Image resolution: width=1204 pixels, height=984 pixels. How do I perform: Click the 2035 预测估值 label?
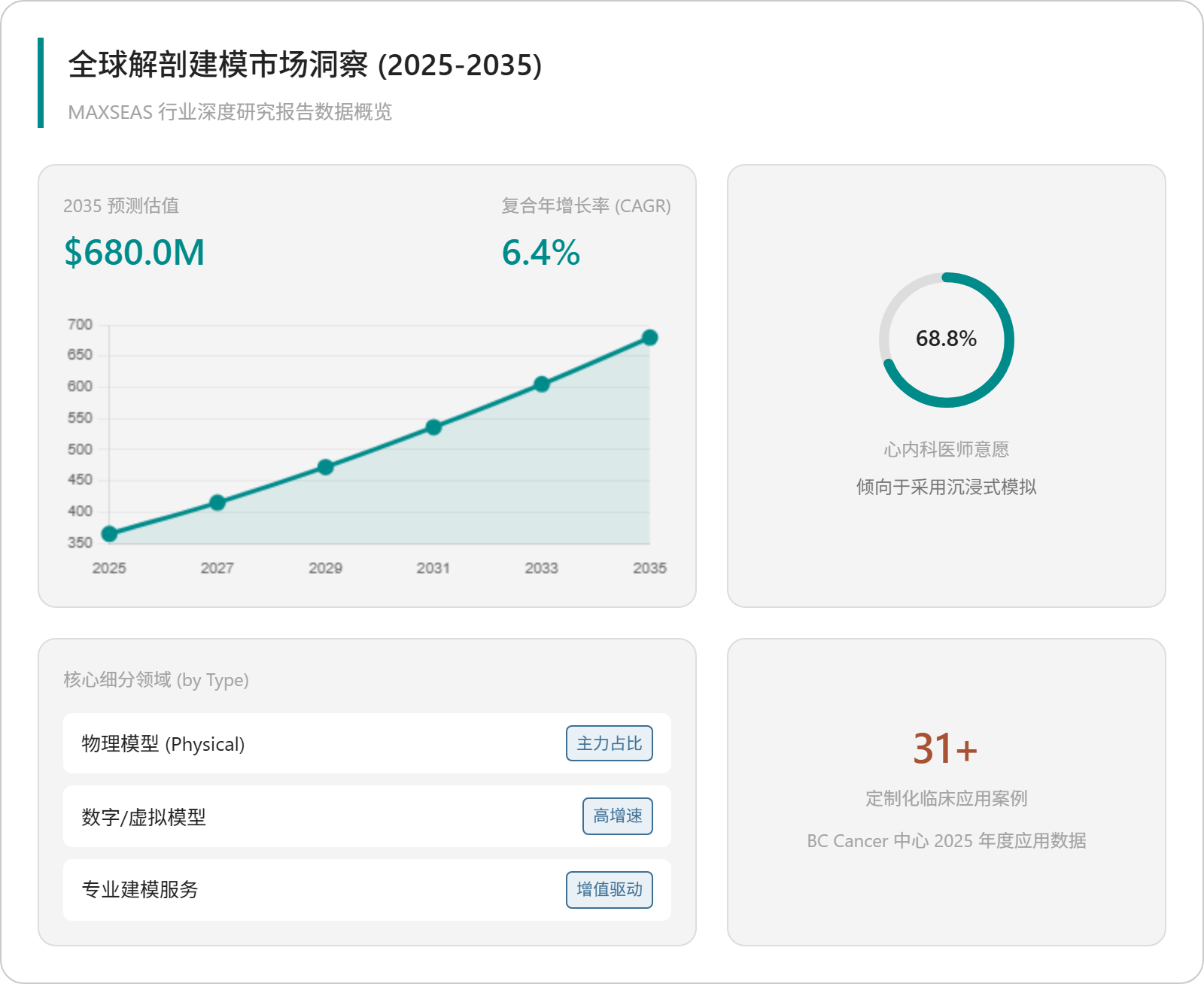coord(121,206)
